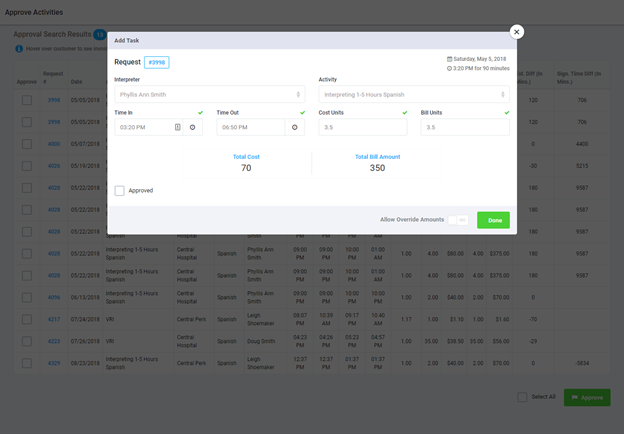Click the Total Cost label
624x434 pixels.
pyautogui.click(x=246, y=157)
